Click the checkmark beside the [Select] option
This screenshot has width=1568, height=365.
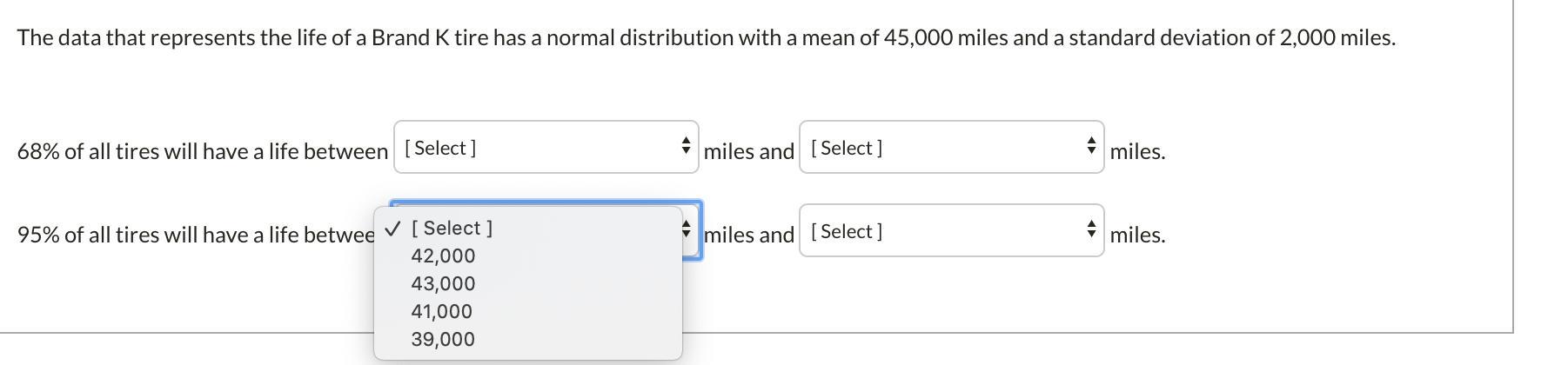click(394, 228)
